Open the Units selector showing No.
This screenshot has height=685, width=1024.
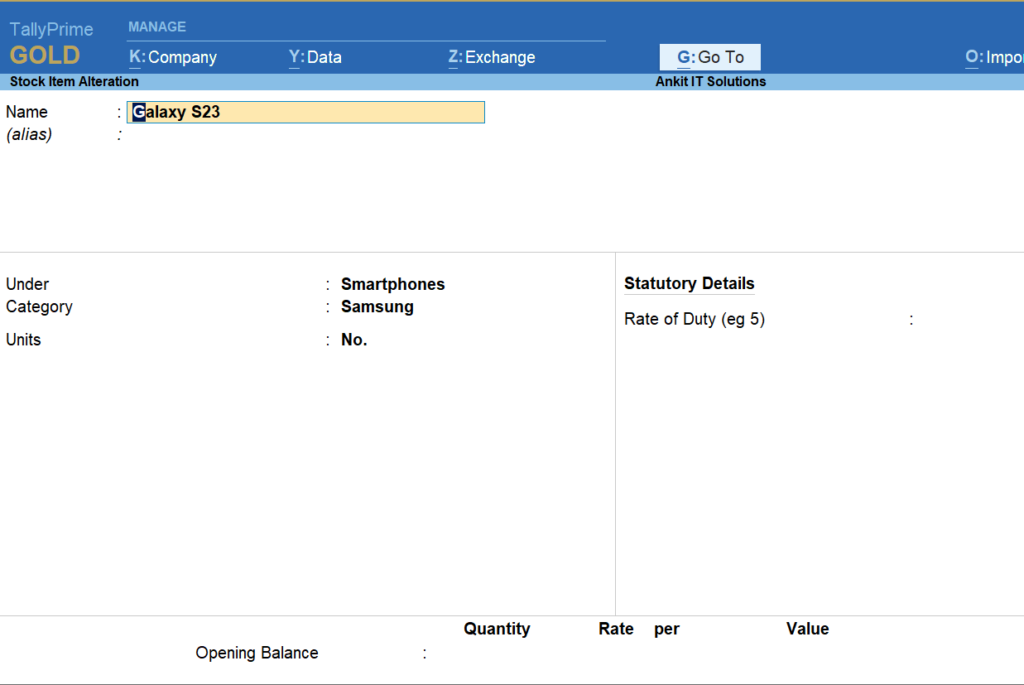355,339
